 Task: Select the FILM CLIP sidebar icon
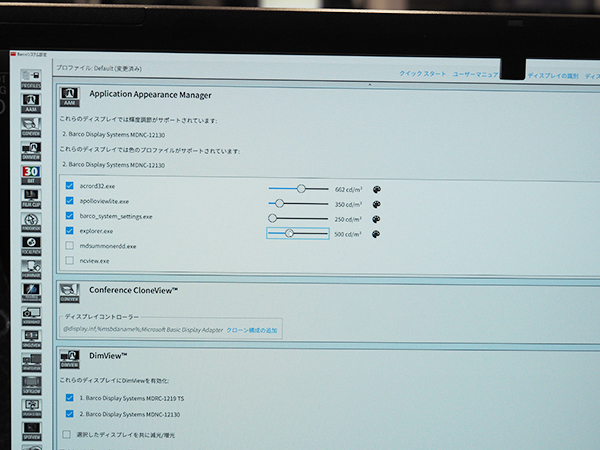pos(31,197)
